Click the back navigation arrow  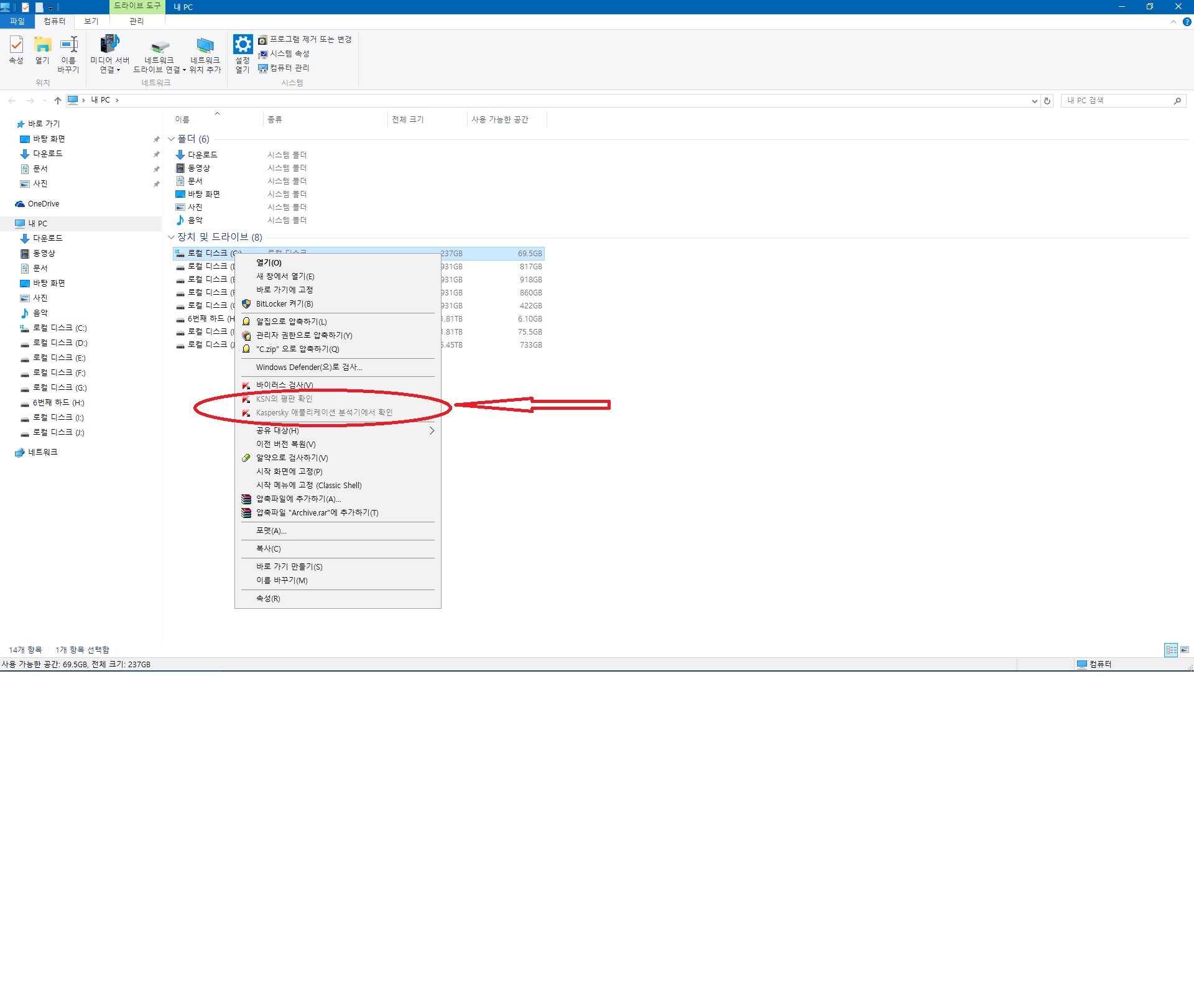pyautogui.click(x=12, y=100)
